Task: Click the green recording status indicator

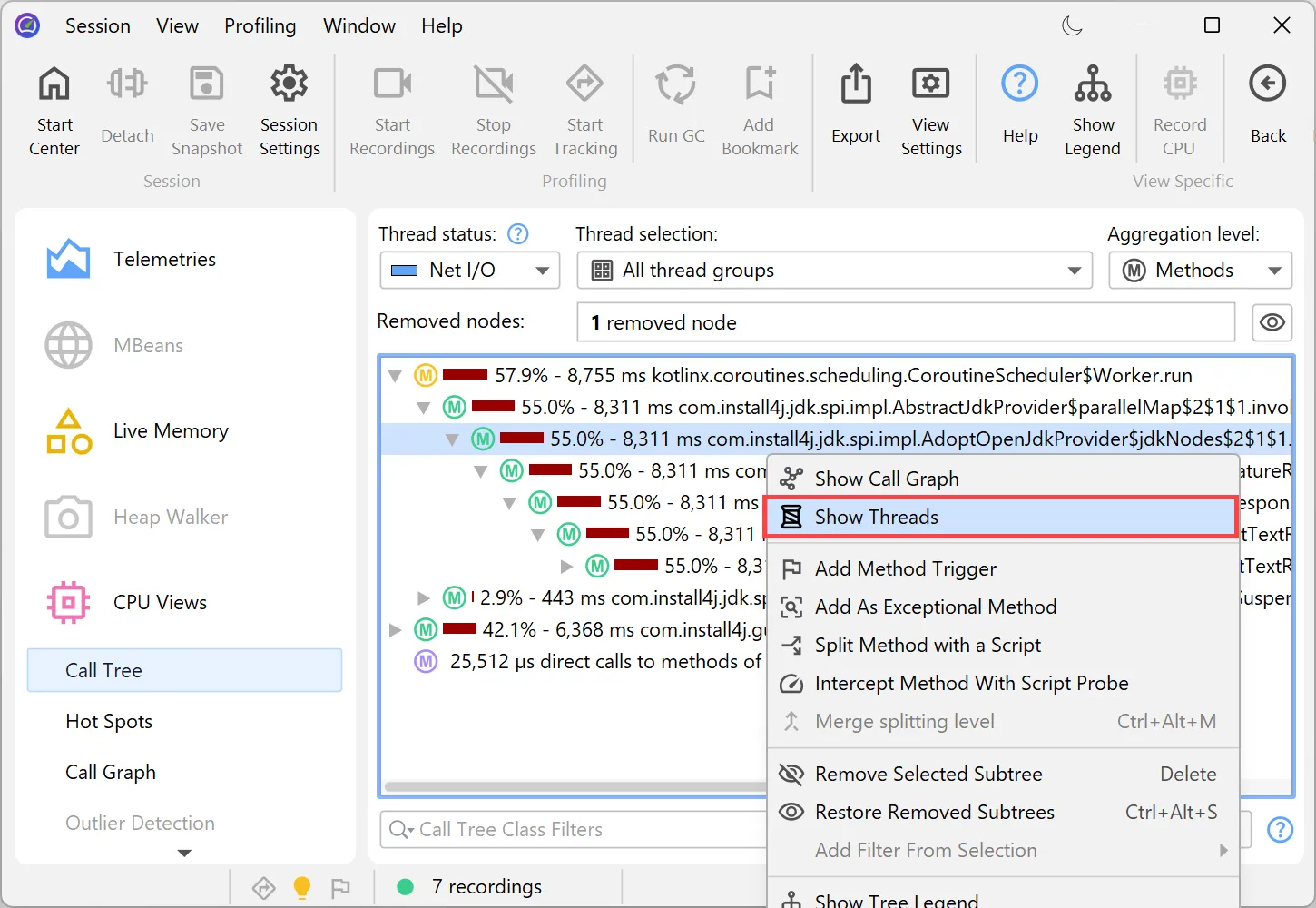Action: [405, 886]
